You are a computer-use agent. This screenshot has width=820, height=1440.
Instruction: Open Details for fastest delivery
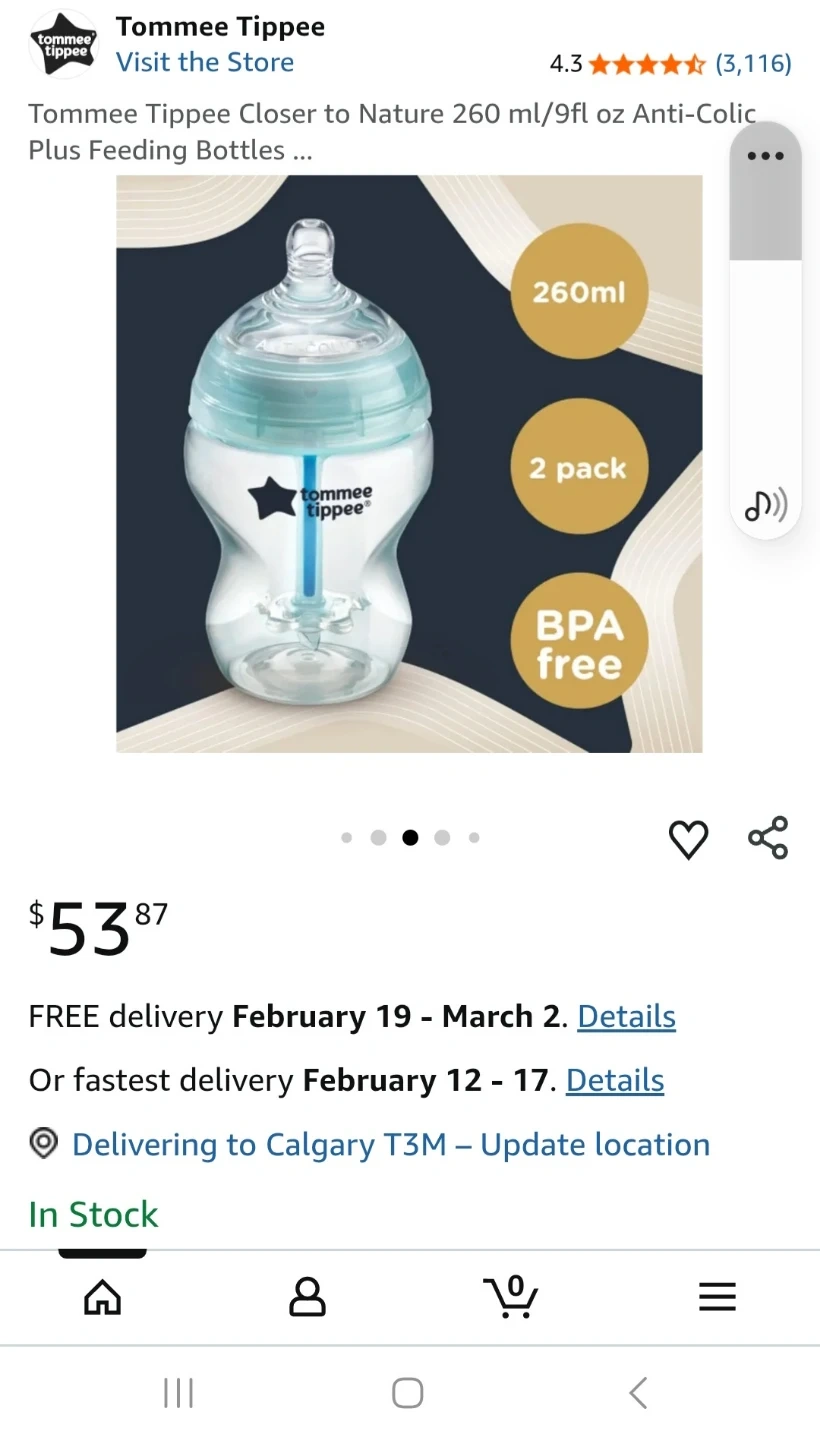(x=615, y=1080)
